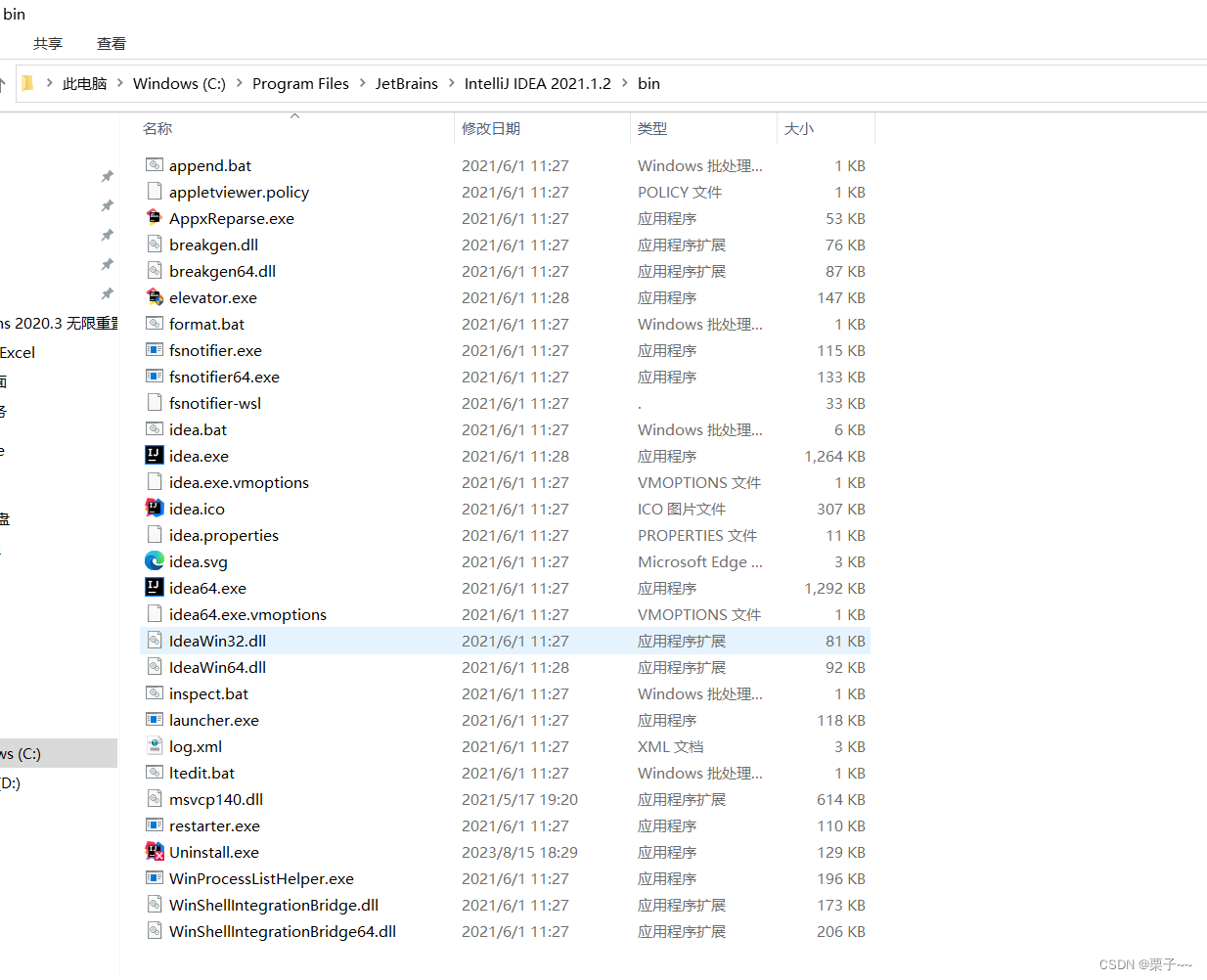Expand chevron after 此电脑 breadcrumb
This screenshot has width=1207, height=980.
120,83
